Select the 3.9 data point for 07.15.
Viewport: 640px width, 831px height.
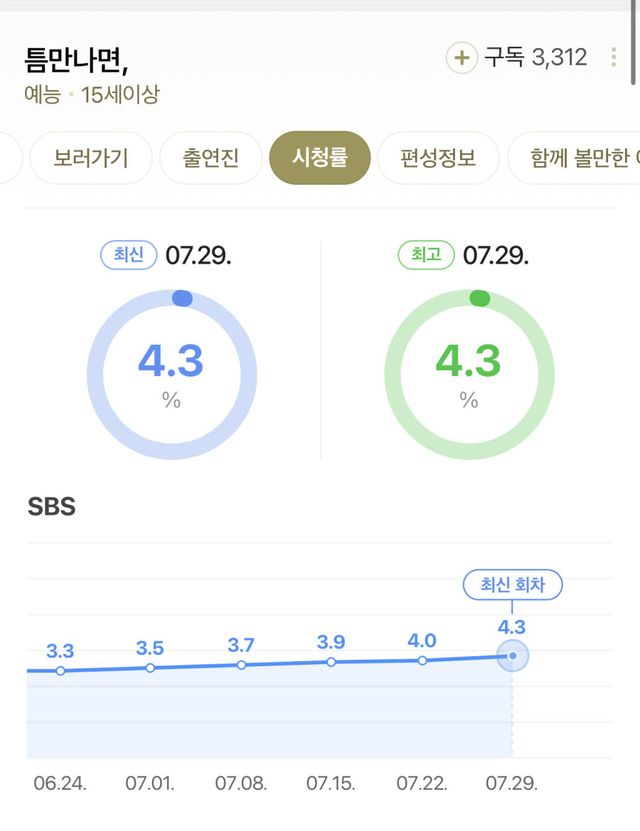[331, 662]
